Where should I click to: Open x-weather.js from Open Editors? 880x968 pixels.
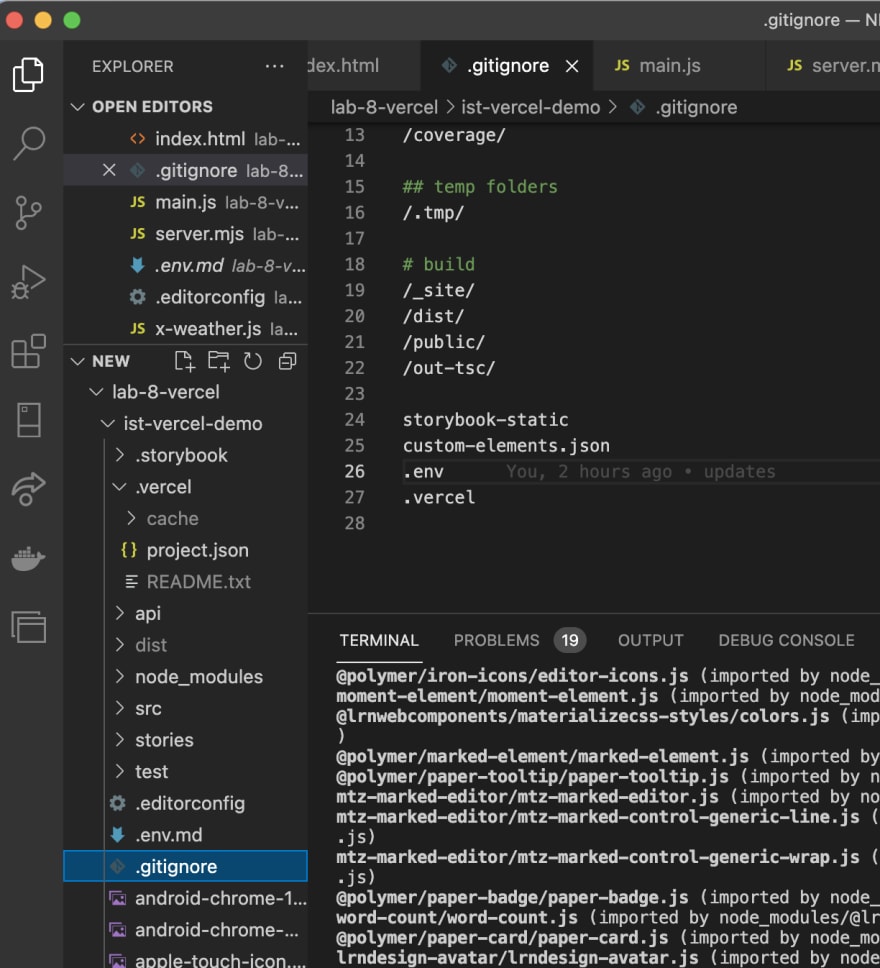185,328
